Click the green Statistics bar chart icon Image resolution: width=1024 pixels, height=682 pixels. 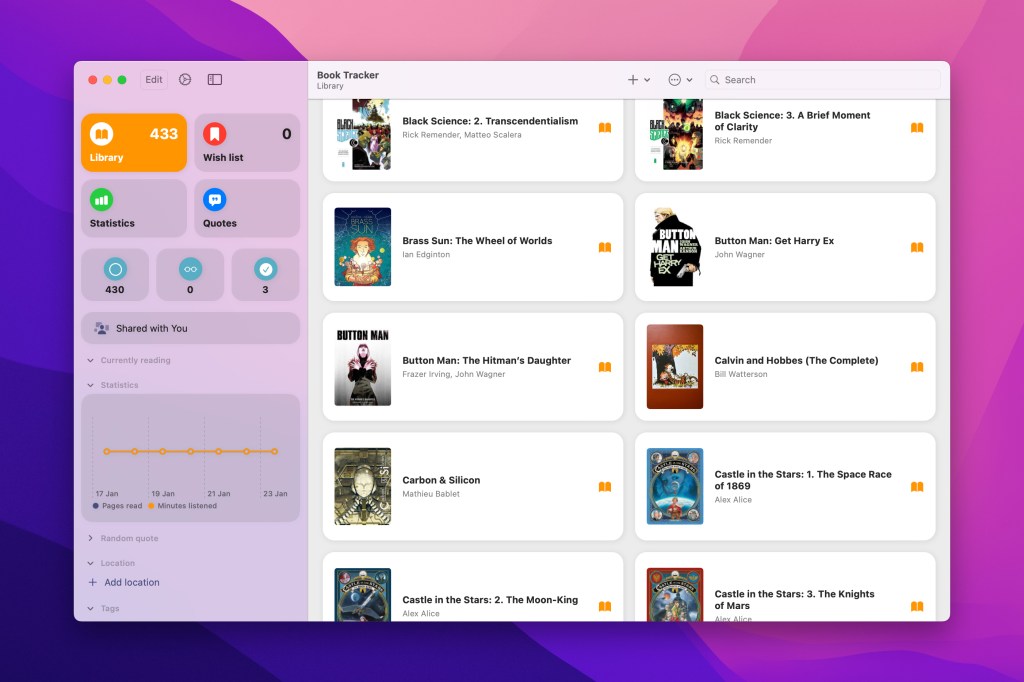coord(101,200)
